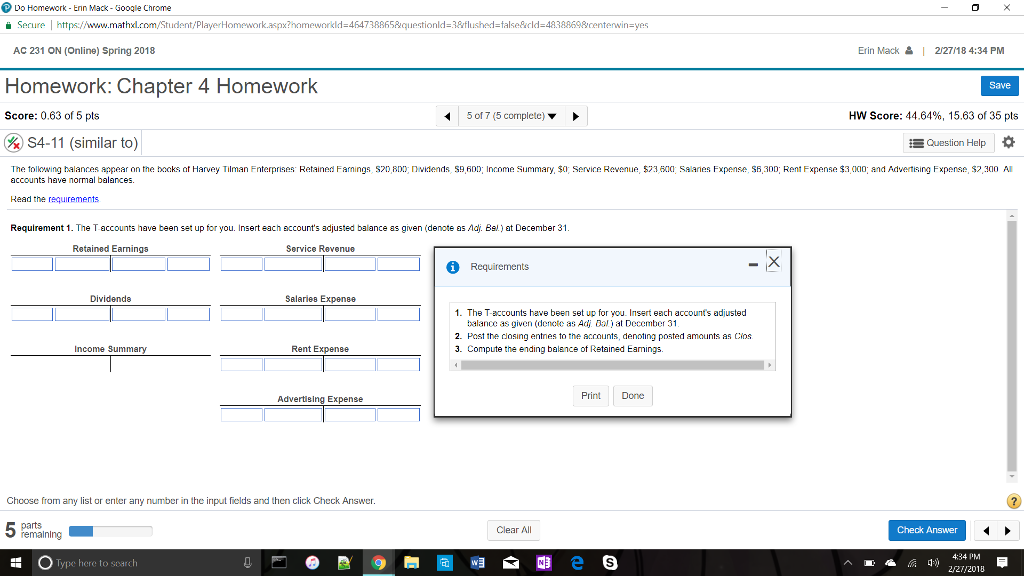1024x576 pixels.
Task: Click Retained Earnings credit label field
Action: (139, 264)
